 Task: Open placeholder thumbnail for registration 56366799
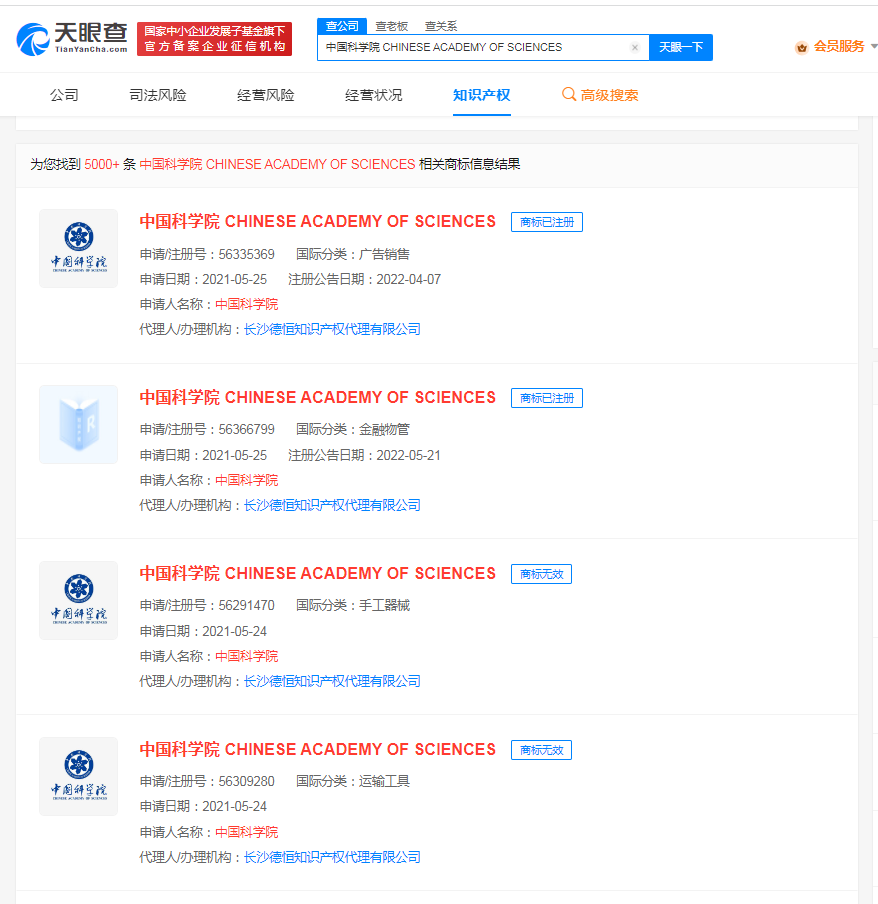pos(78,424)
